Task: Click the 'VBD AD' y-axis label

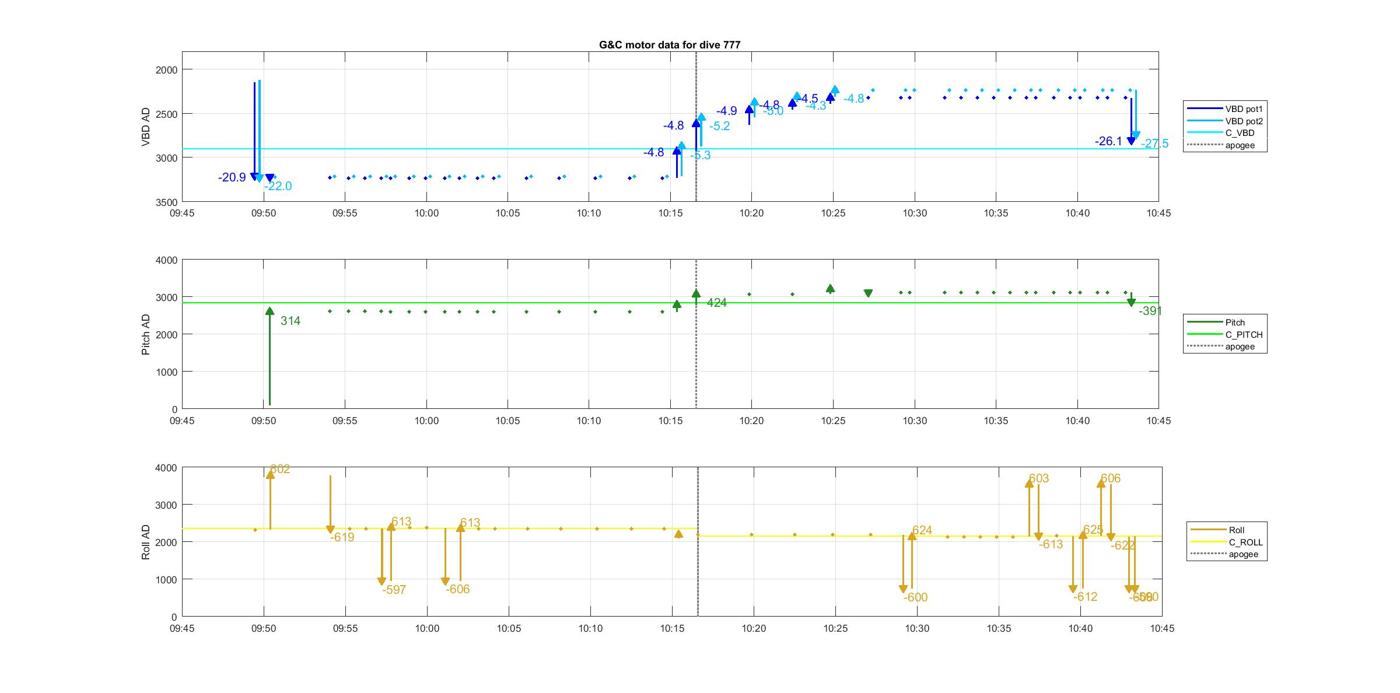Action: [146, 128]
